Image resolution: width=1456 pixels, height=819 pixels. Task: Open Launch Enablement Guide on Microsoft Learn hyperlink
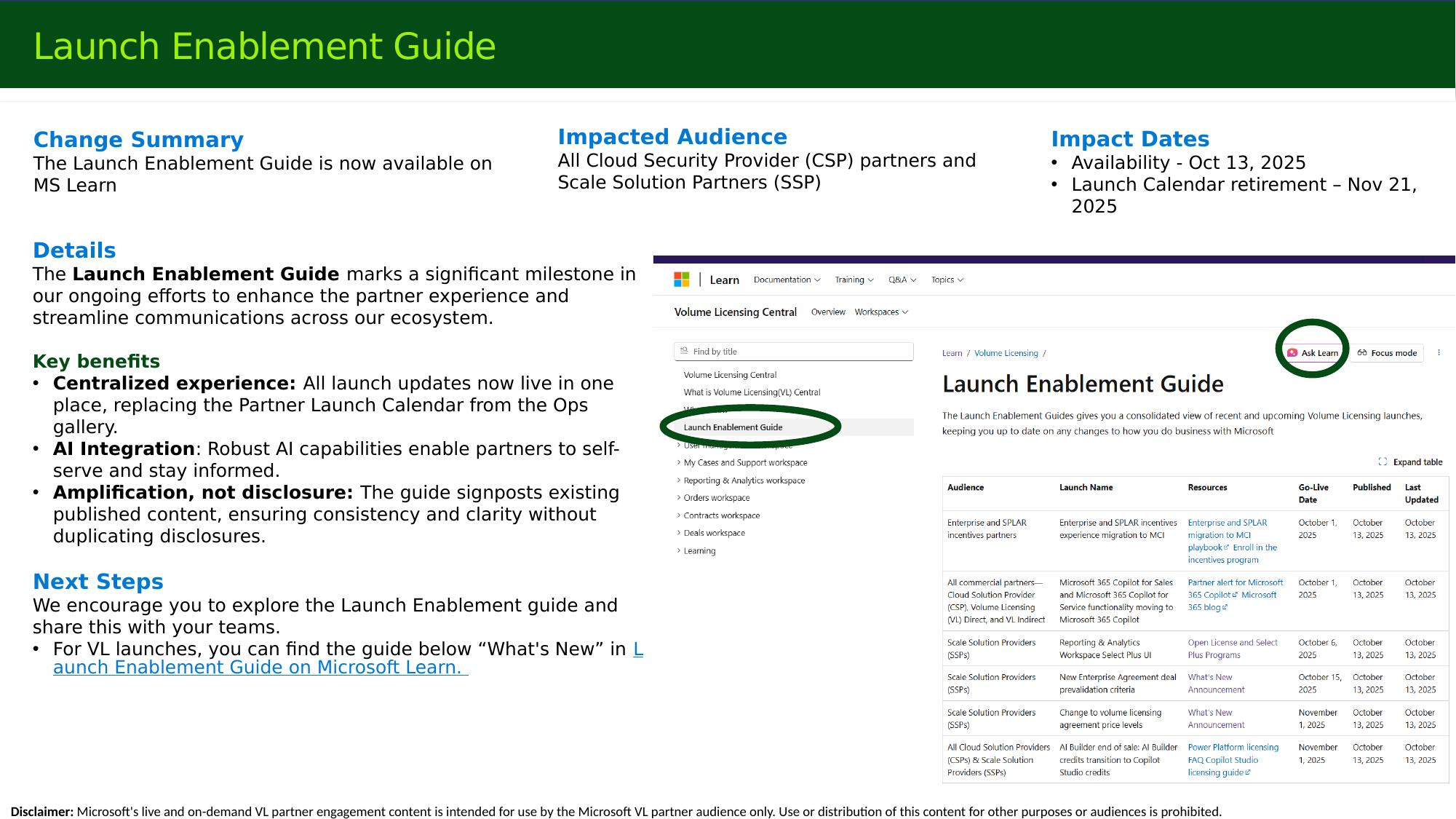(348, 658)
